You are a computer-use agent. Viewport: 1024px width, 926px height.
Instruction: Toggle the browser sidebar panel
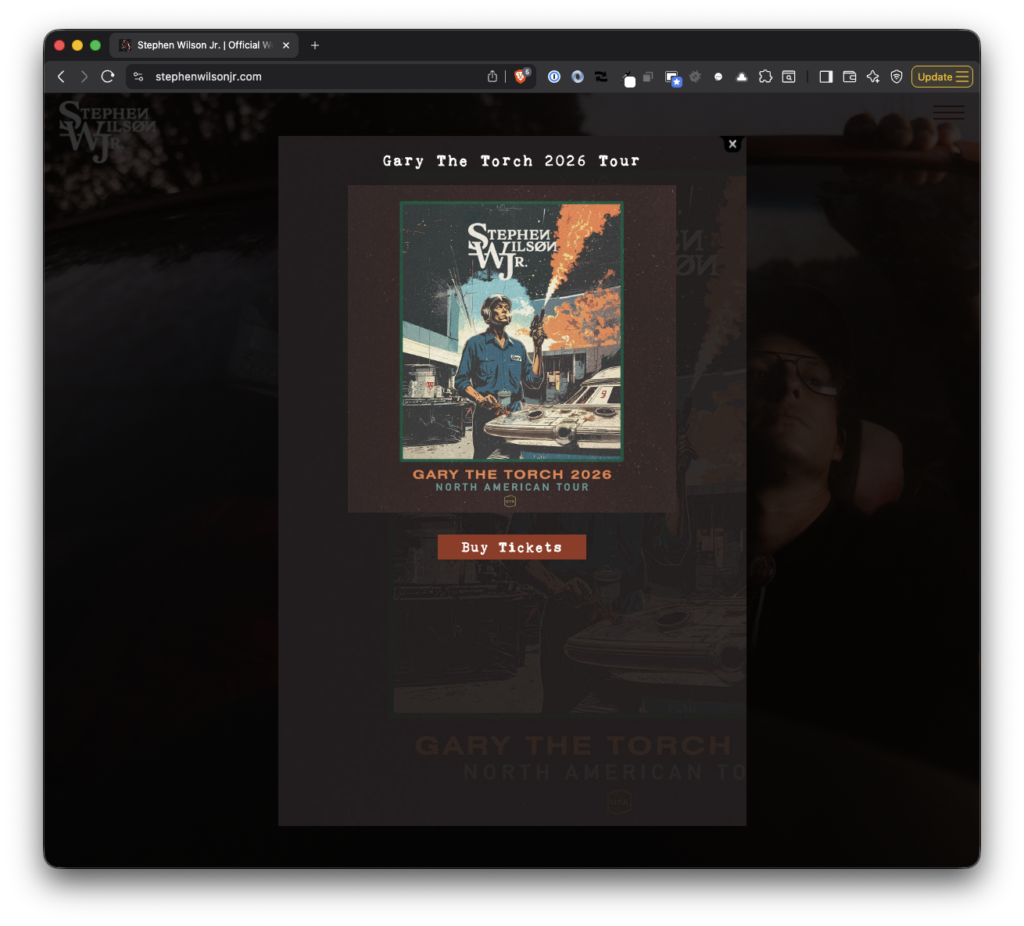click(x=826, y=77)
